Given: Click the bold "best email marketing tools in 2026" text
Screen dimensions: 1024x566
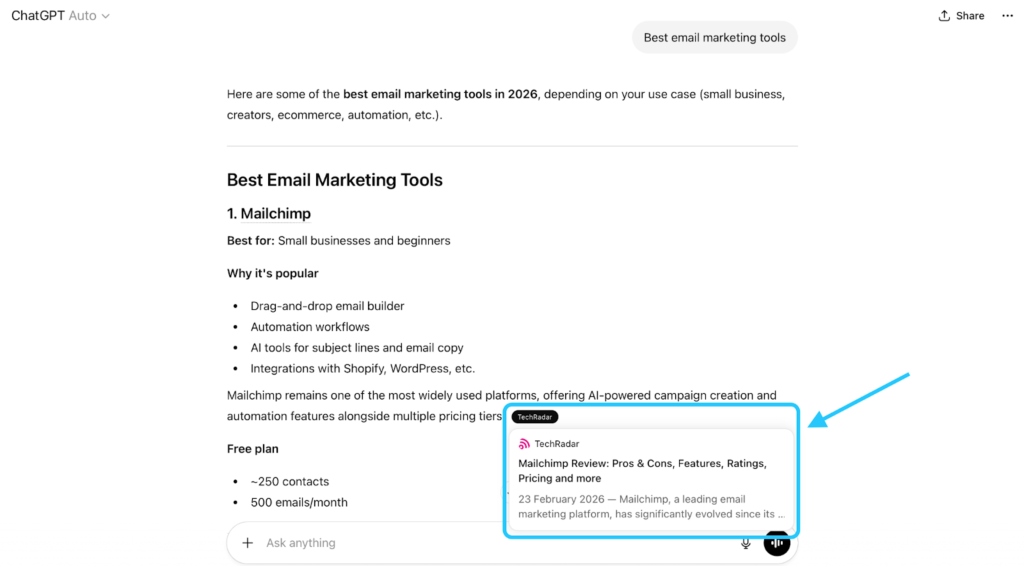Looking at the screenshot, I should tap(440, 94).
